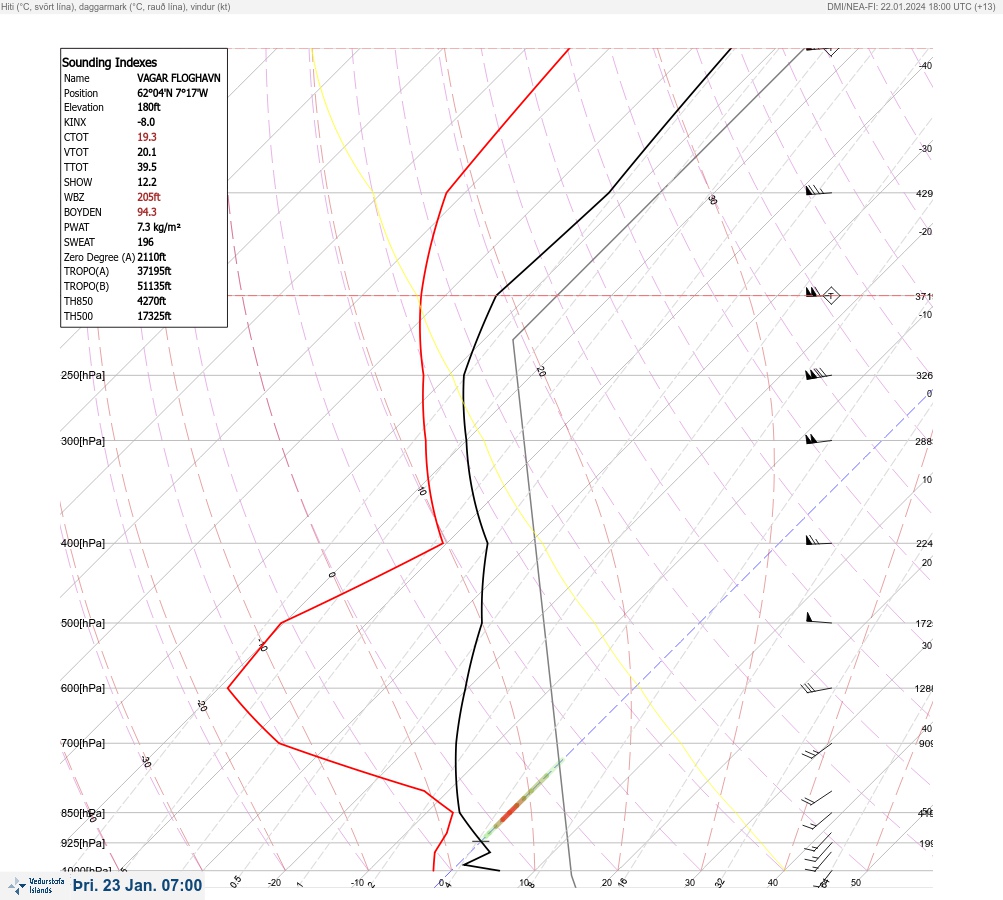Click the -40 temperature label on the right axis
1003x900 pixels.
(x=926, y=65)
